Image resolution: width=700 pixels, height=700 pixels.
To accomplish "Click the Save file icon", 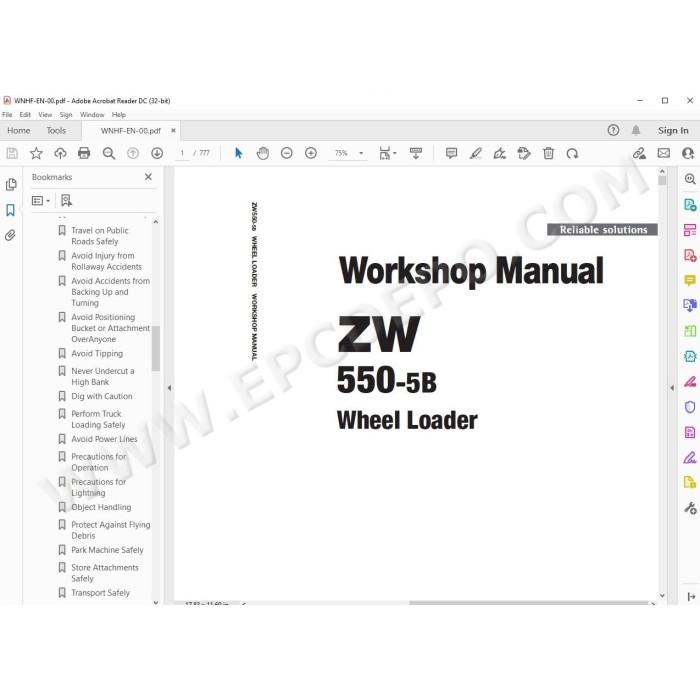I will pyautogui.click(x=12, y=154).
